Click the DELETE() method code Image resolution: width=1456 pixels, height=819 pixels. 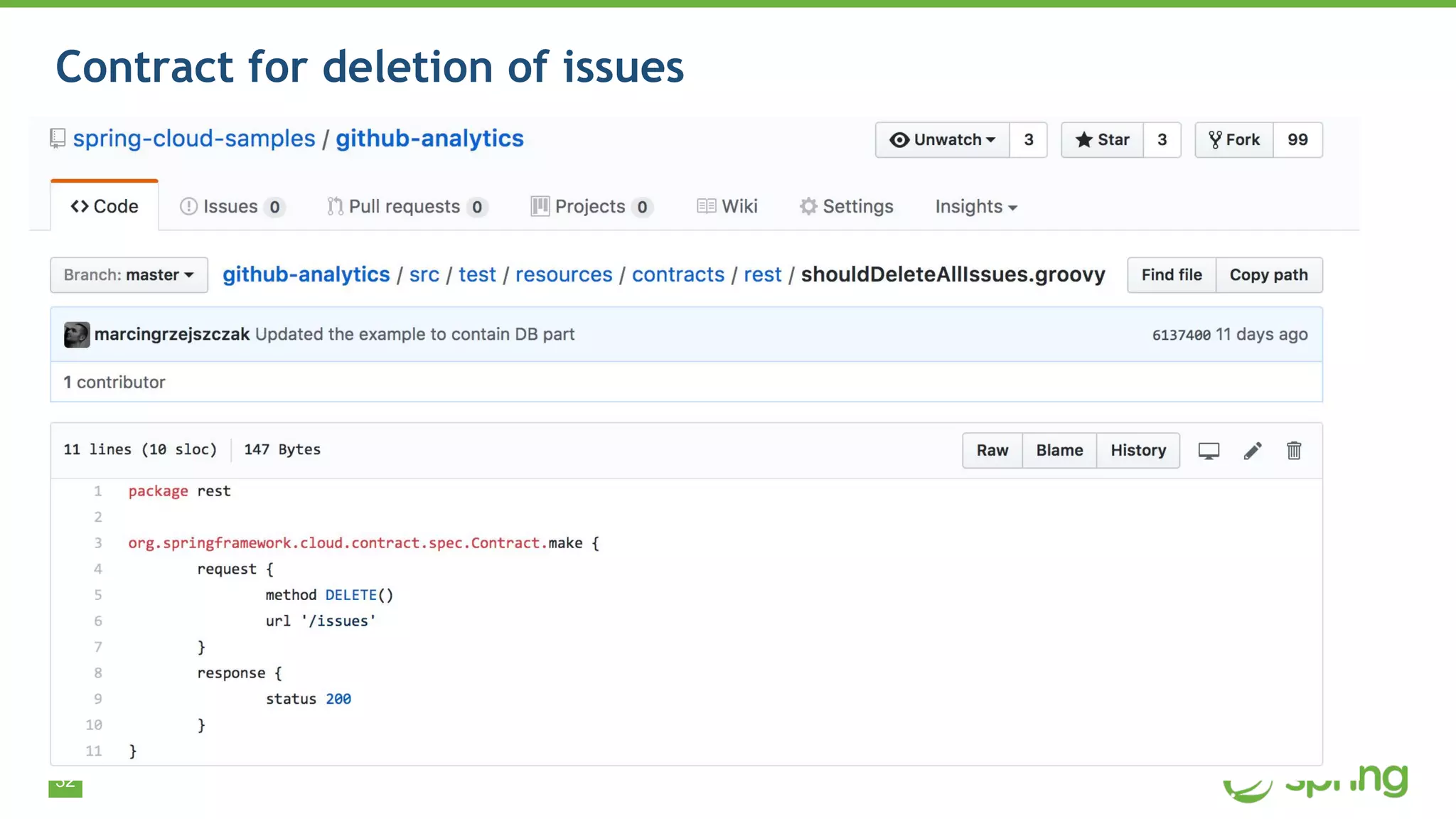359,595
